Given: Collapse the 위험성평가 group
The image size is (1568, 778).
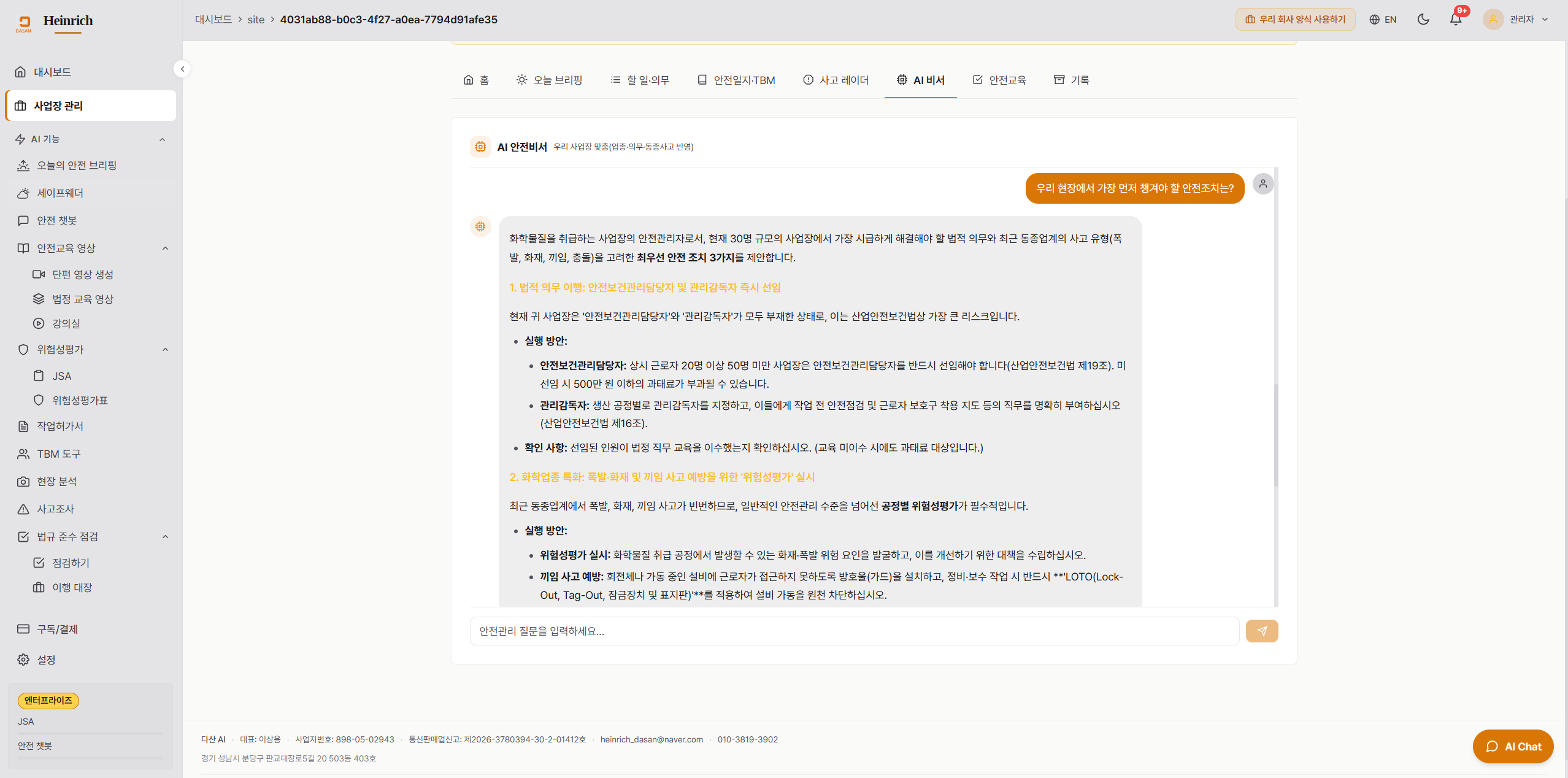Looking at the screenshot, I should (x=165, y=349).
